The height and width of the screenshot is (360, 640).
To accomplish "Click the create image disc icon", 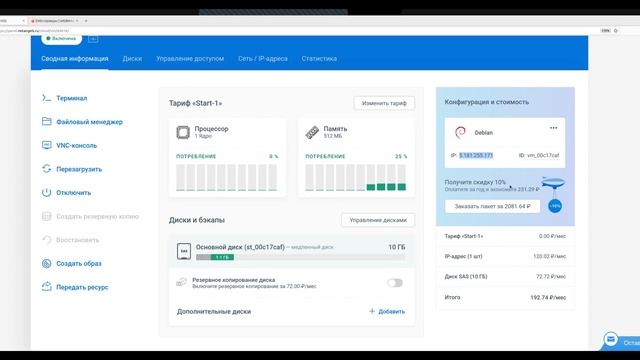I will point(47,264).
